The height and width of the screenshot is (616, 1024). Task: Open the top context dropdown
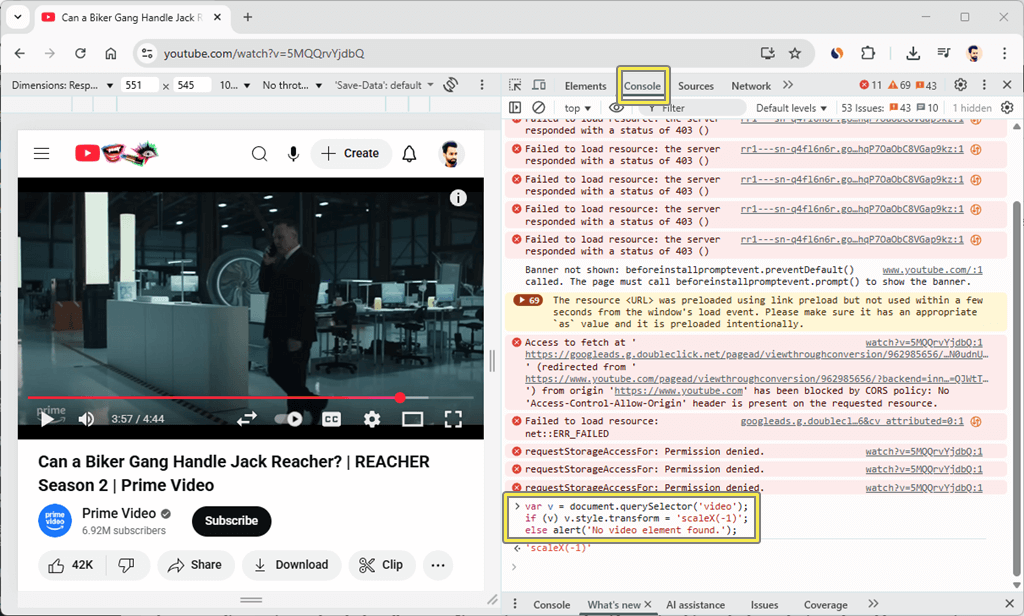click(577, 108)
